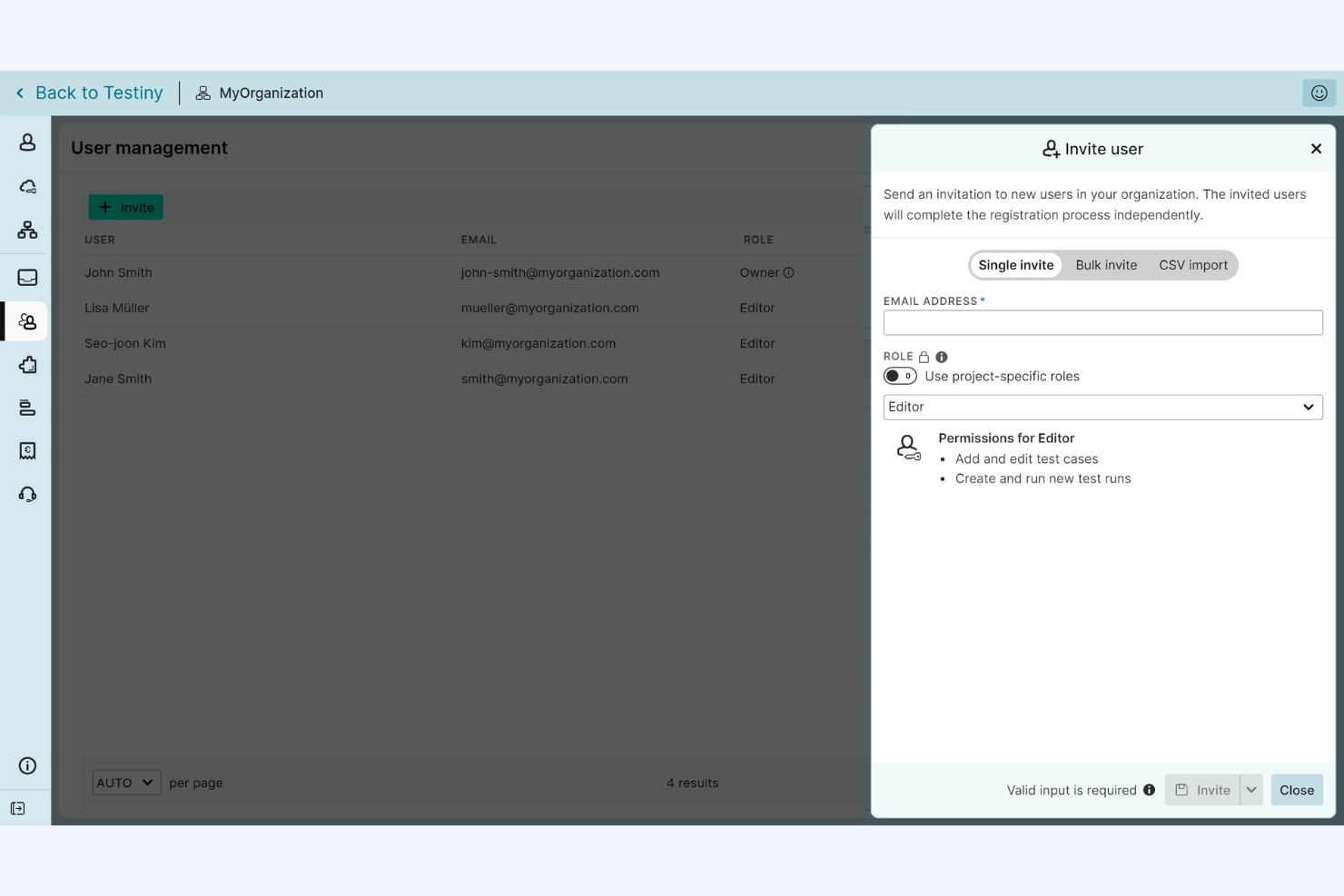Click the info badge next to Valid input is required
1344x896 pixels.
(1149, 790)
